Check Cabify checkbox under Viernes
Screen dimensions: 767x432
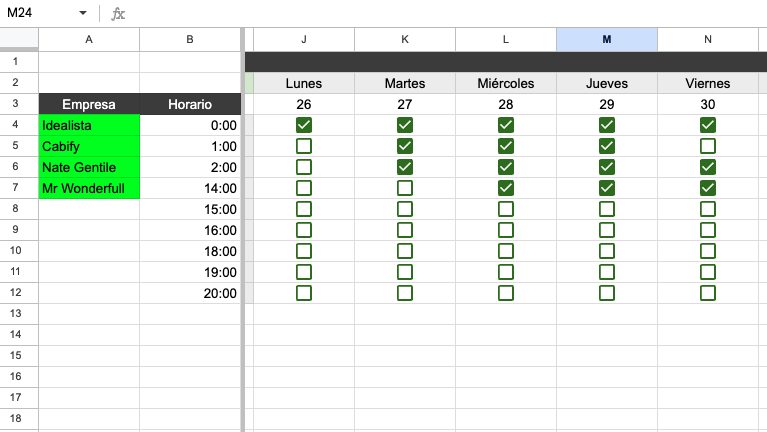pyautogui.click(x=708, y=146)
